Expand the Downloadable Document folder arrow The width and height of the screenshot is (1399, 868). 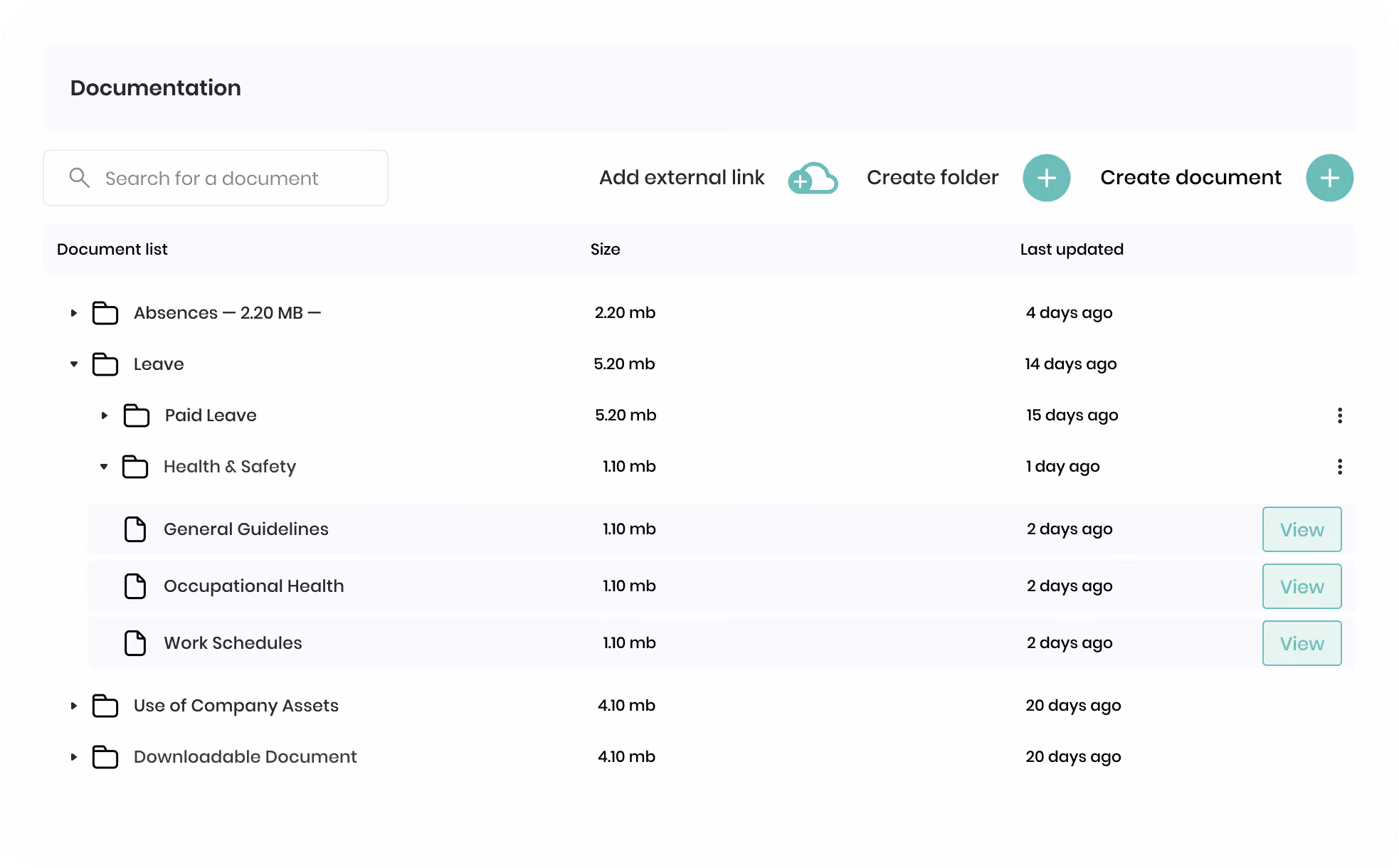click(x=74, y=757)
